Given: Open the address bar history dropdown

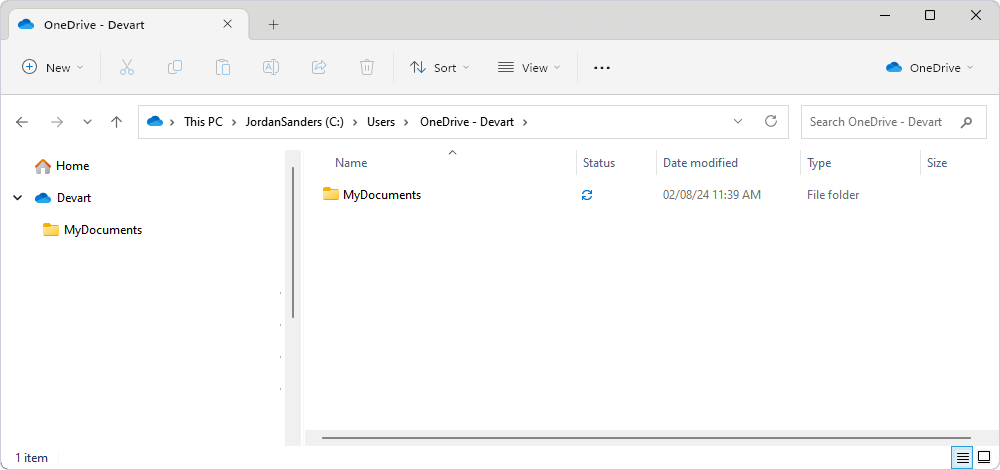Looking at the screenshot, I should pos(738,121).
